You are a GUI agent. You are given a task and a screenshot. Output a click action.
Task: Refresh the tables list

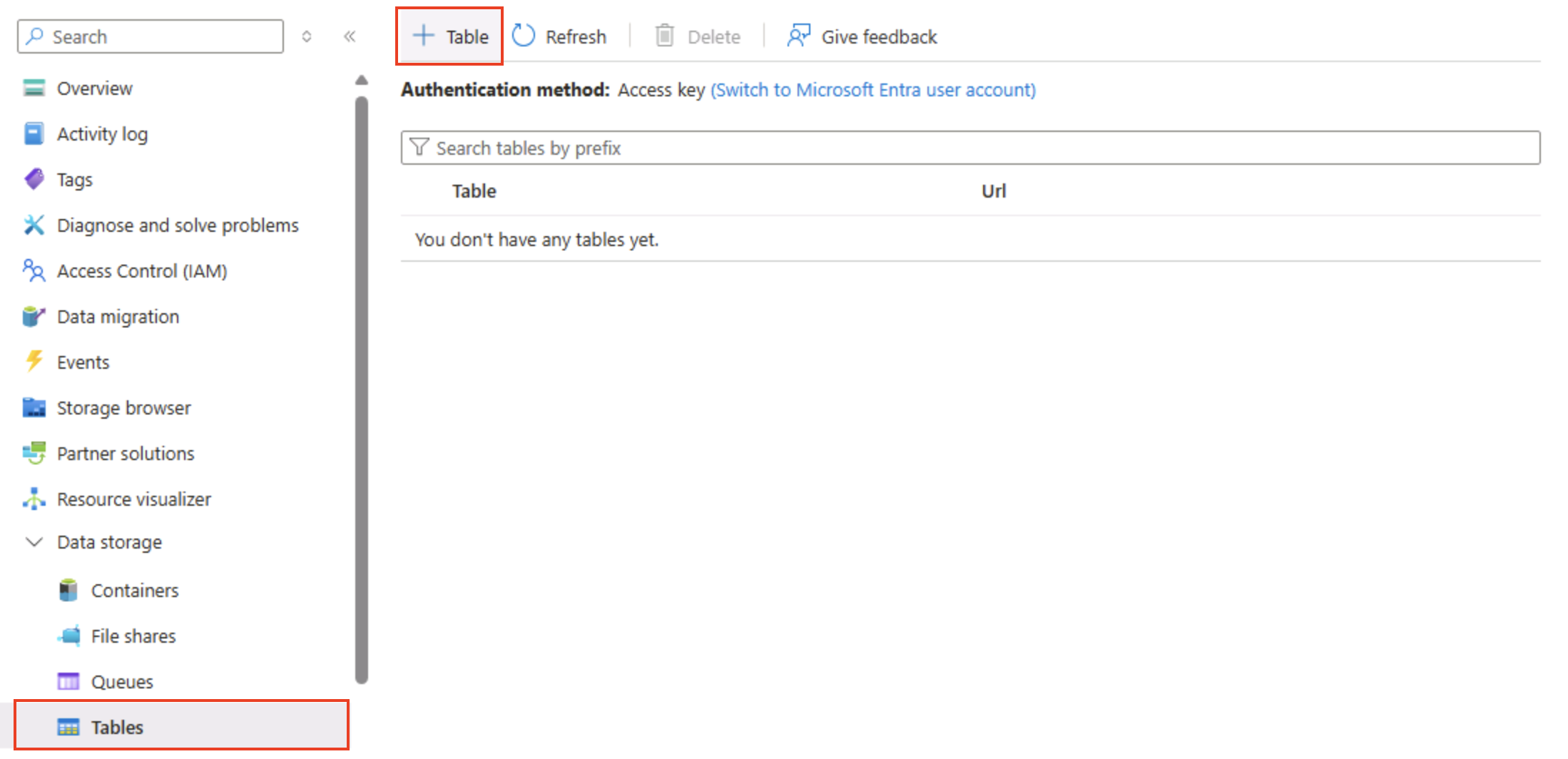pos(560,36)
